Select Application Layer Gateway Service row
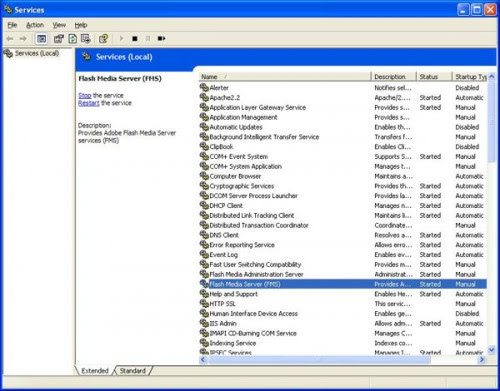Image resolution: width=500 pixels, height=391 pixels. (343, 107)
